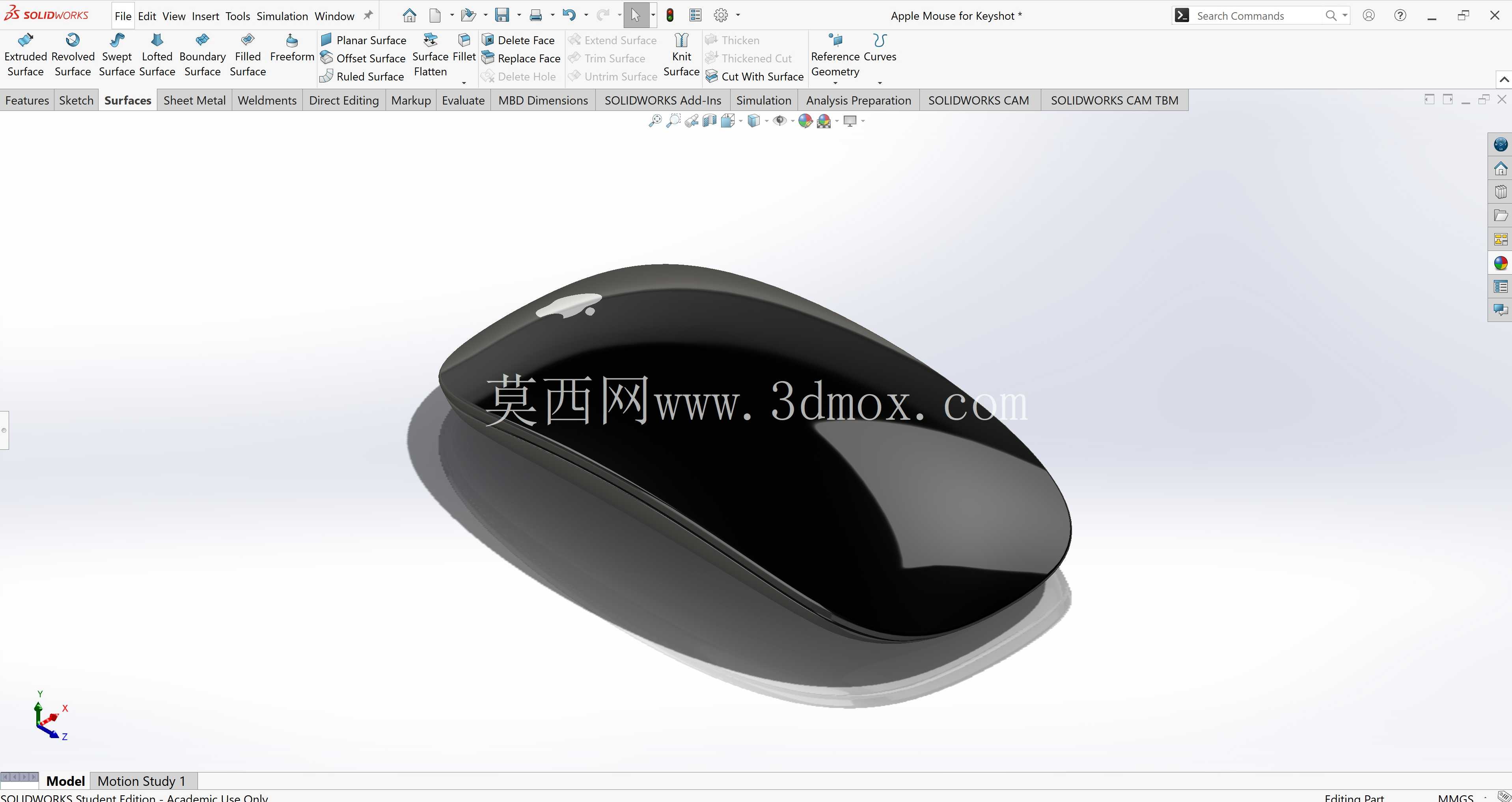The image size is (1512, 802).
Task: Select the Fillet tool
Action: point(464,49)
